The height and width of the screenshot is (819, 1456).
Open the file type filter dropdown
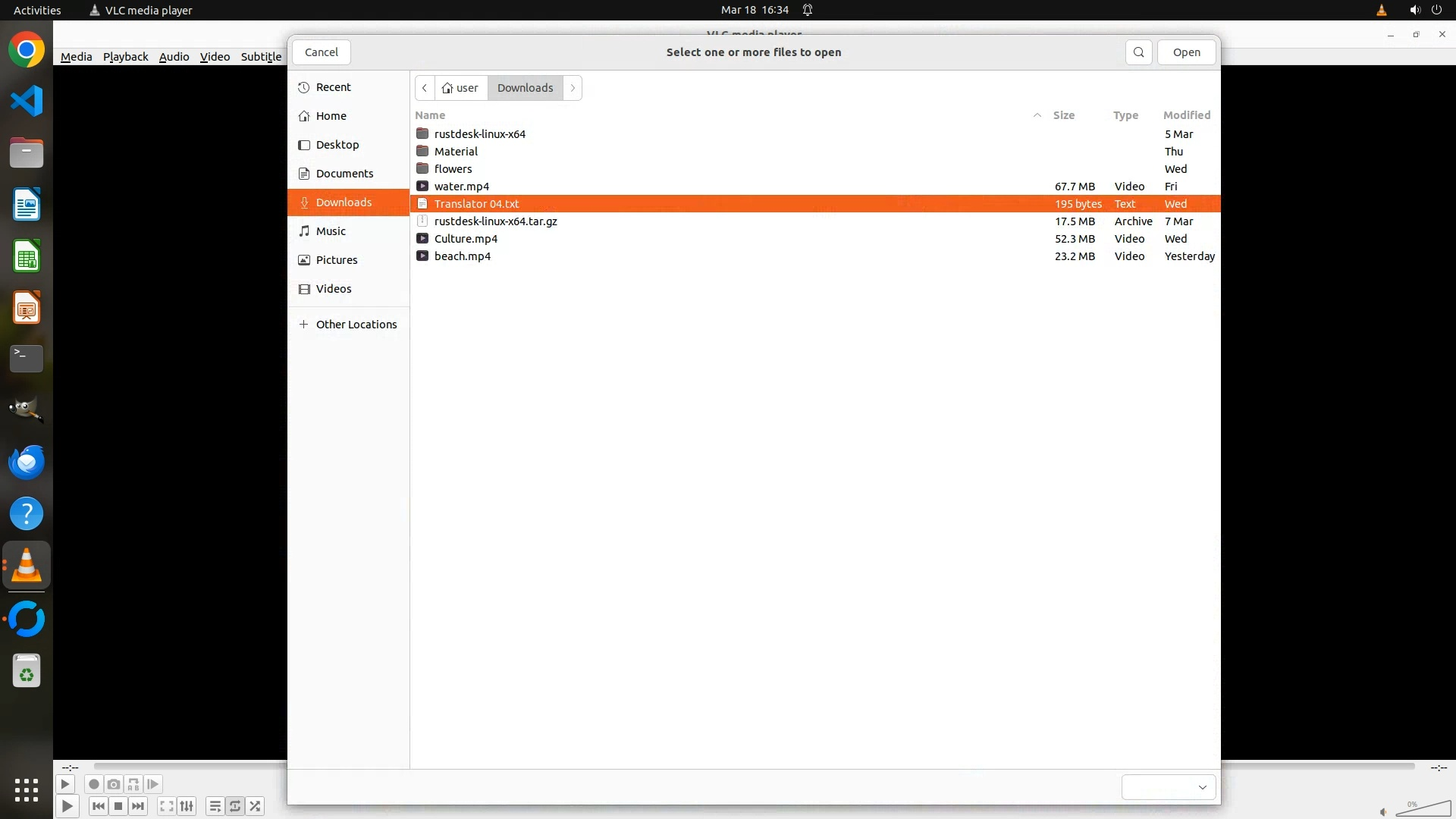click(1169, 787)
